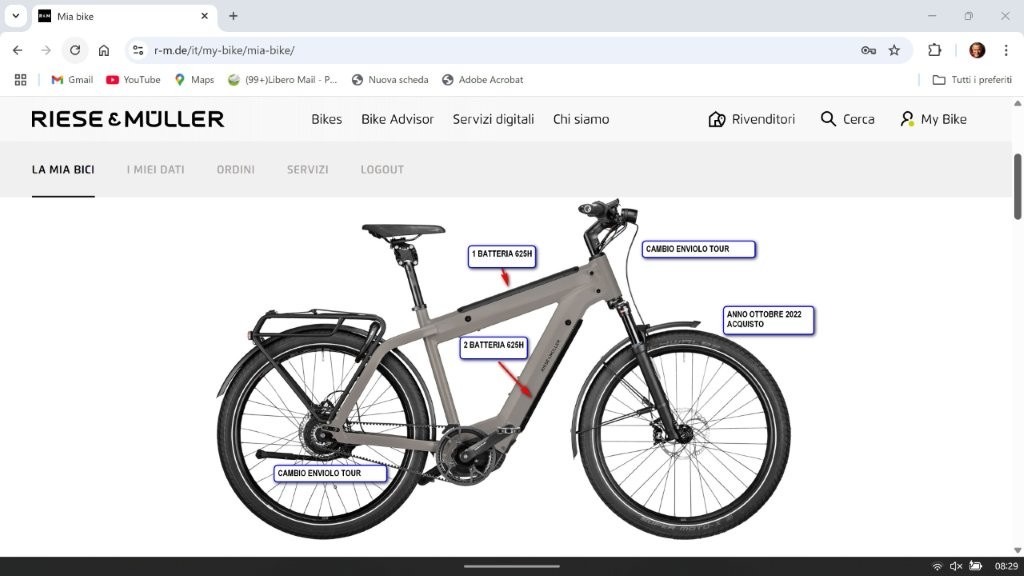This screenshot has height=576, width=1024.
Task: Open the Tutti i preferiti folder
Action: coord(972,80)
